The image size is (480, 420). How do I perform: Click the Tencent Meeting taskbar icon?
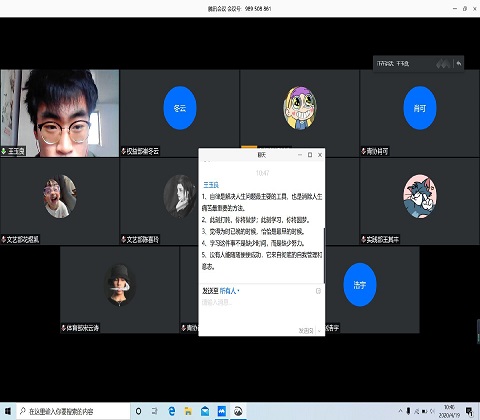point(222,411)
